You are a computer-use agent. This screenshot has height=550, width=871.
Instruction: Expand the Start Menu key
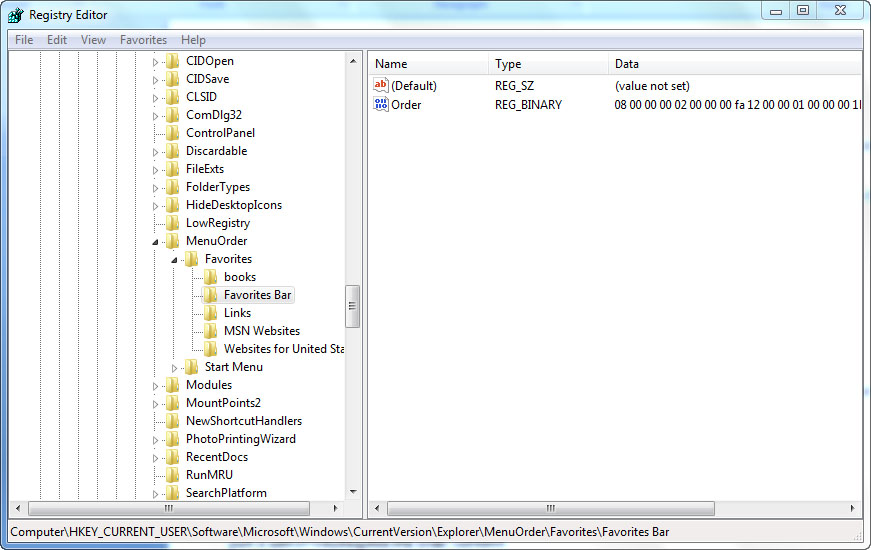click(x=174, y=367)
